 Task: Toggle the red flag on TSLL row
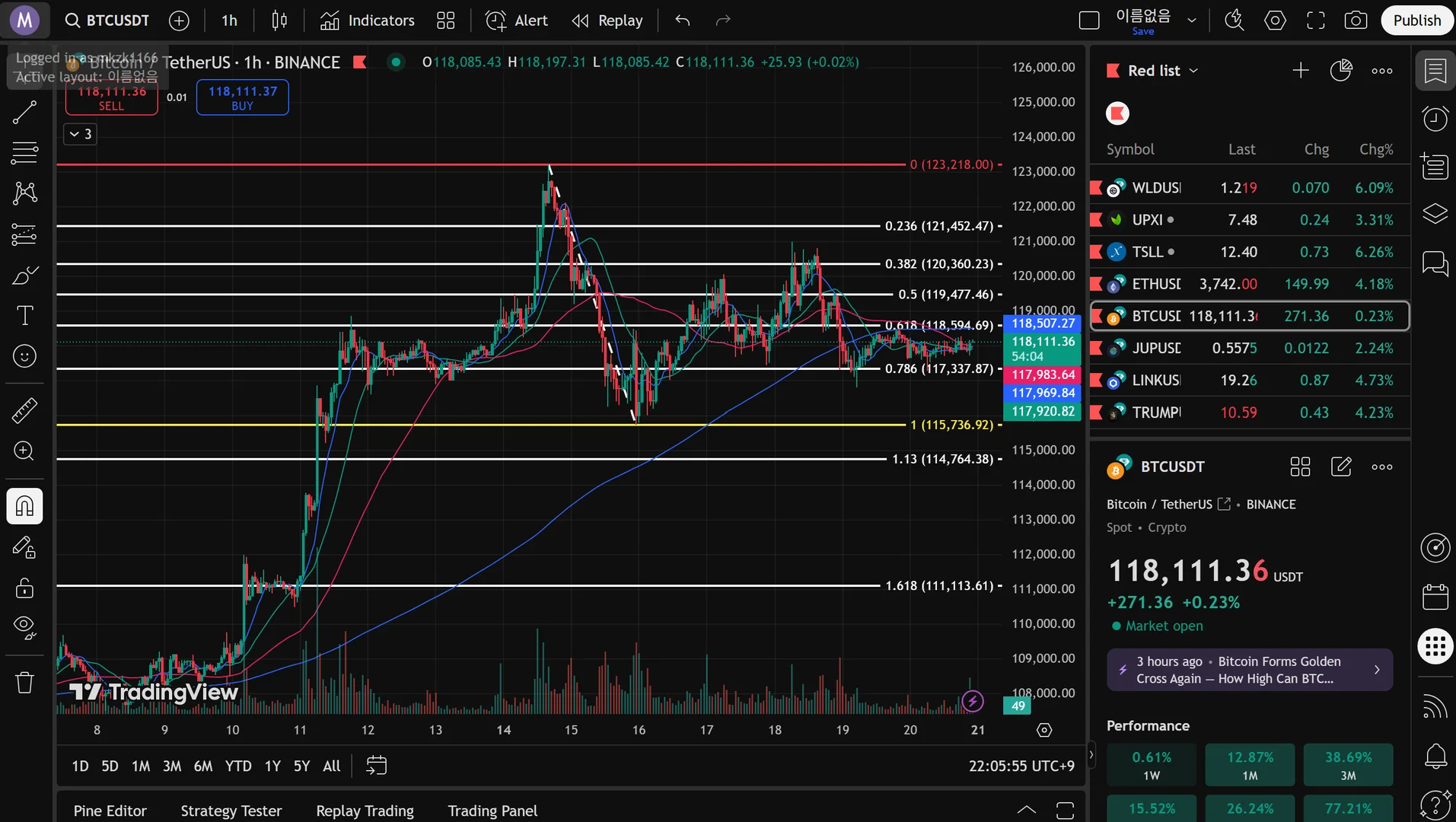[x=1097, y=252]
